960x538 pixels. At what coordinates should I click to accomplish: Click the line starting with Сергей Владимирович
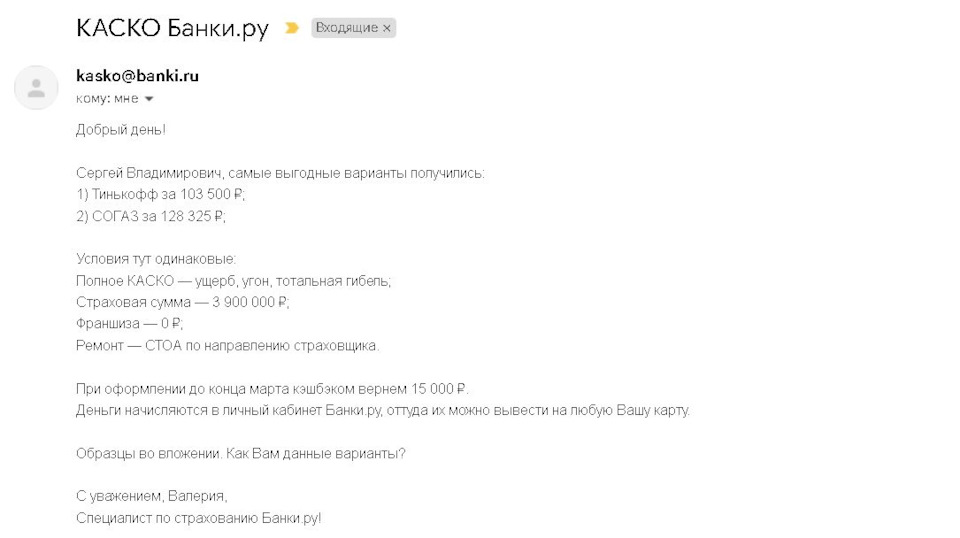pos(280,173)
